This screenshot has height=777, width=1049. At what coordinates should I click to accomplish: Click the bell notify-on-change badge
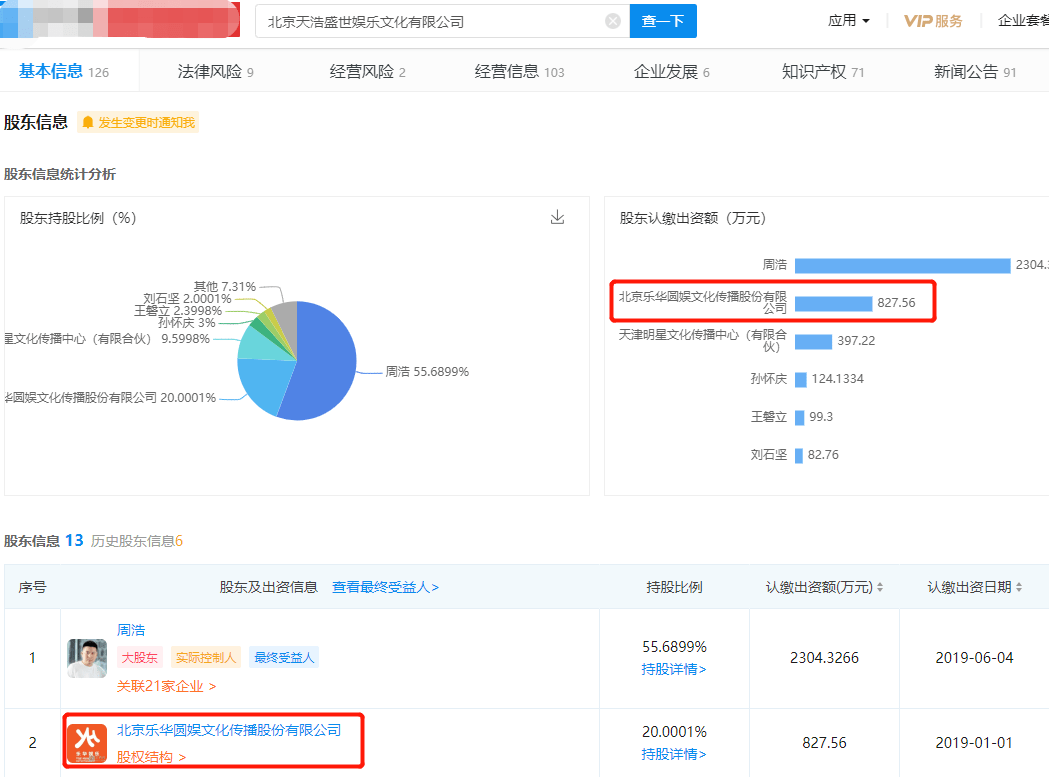coord(138,122)
